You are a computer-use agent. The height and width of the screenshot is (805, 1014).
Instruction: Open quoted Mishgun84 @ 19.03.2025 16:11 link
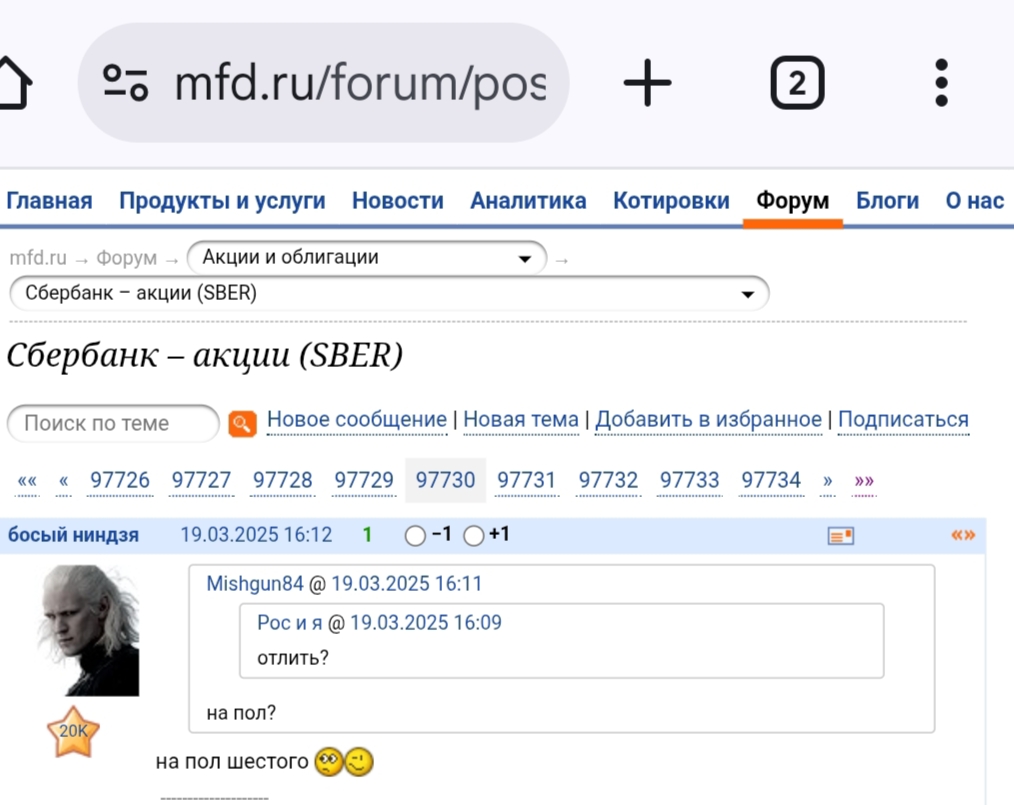(344, 584)
